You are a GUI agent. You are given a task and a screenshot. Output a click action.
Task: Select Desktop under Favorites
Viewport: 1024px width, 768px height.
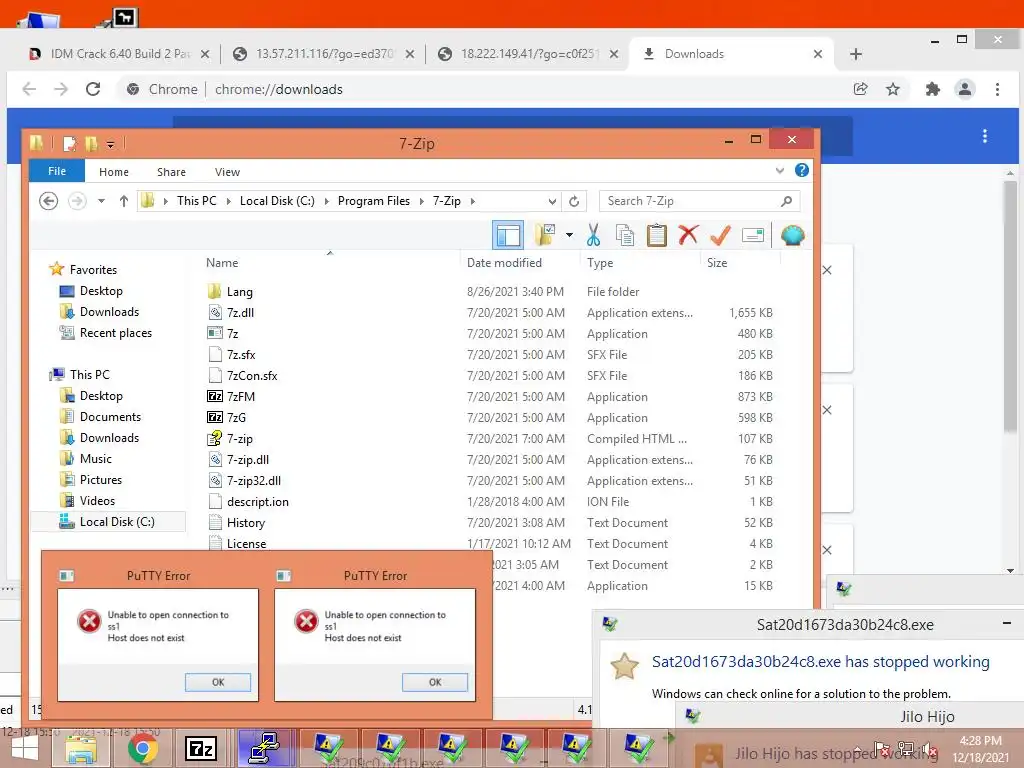click(101, 291)
